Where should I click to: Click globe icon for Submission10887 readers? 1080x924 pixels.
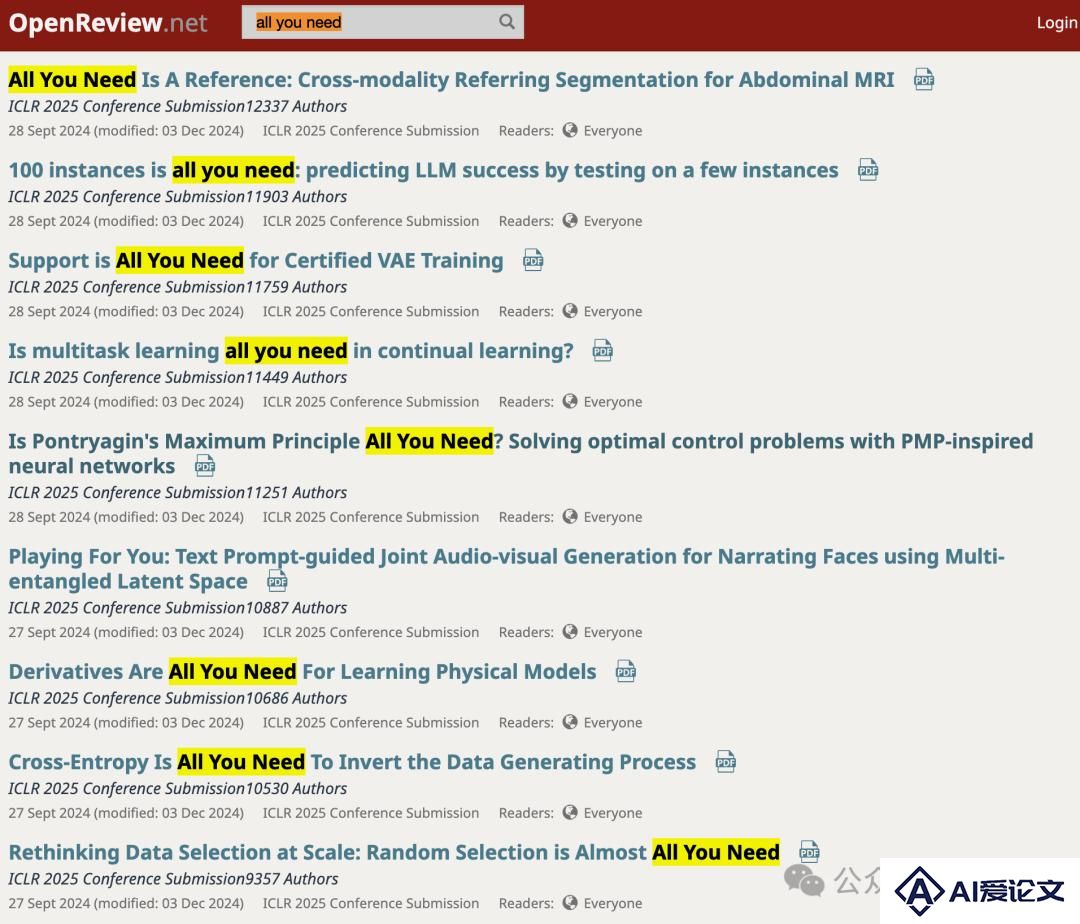570,631
